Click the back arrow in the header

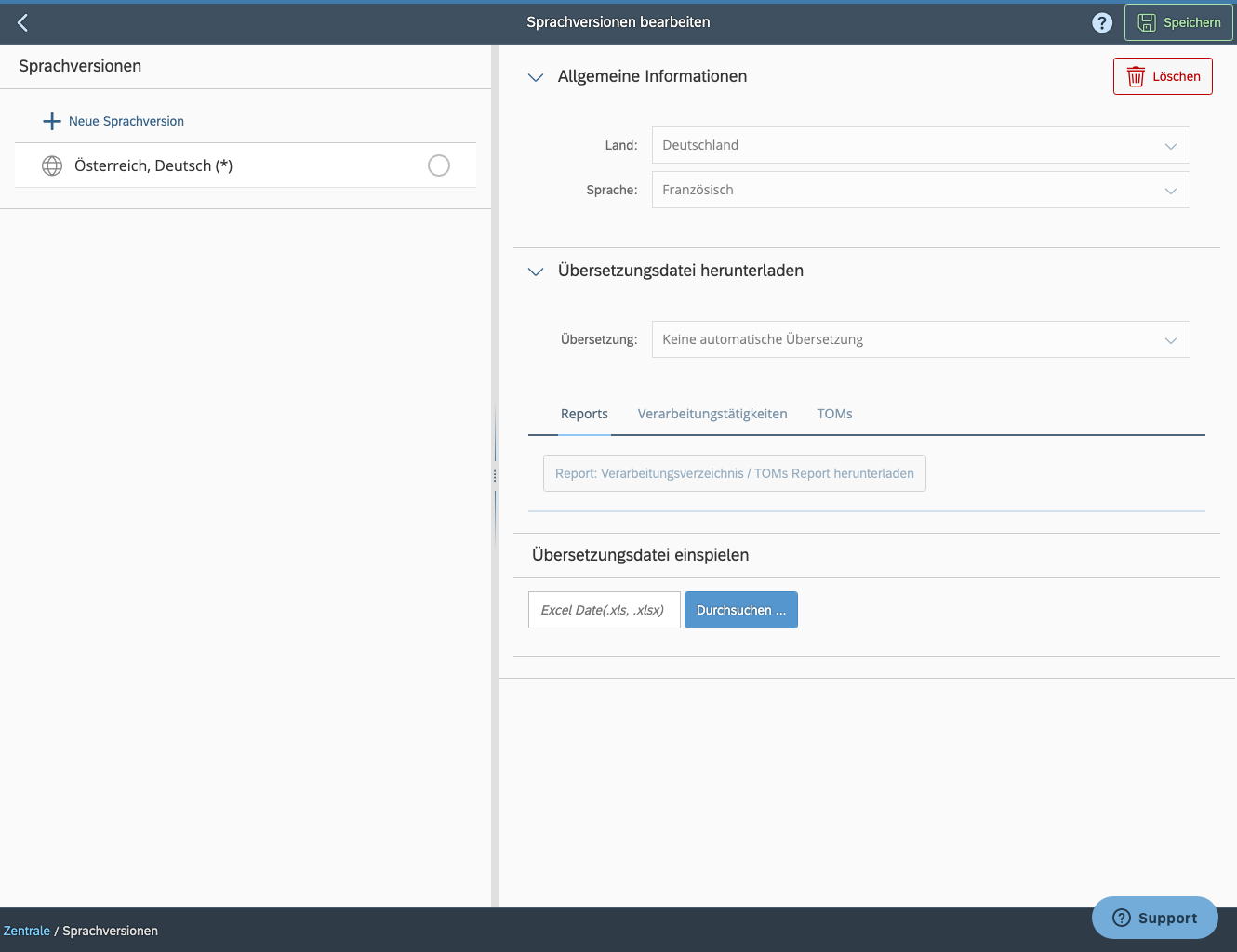(x=22, y=21)
